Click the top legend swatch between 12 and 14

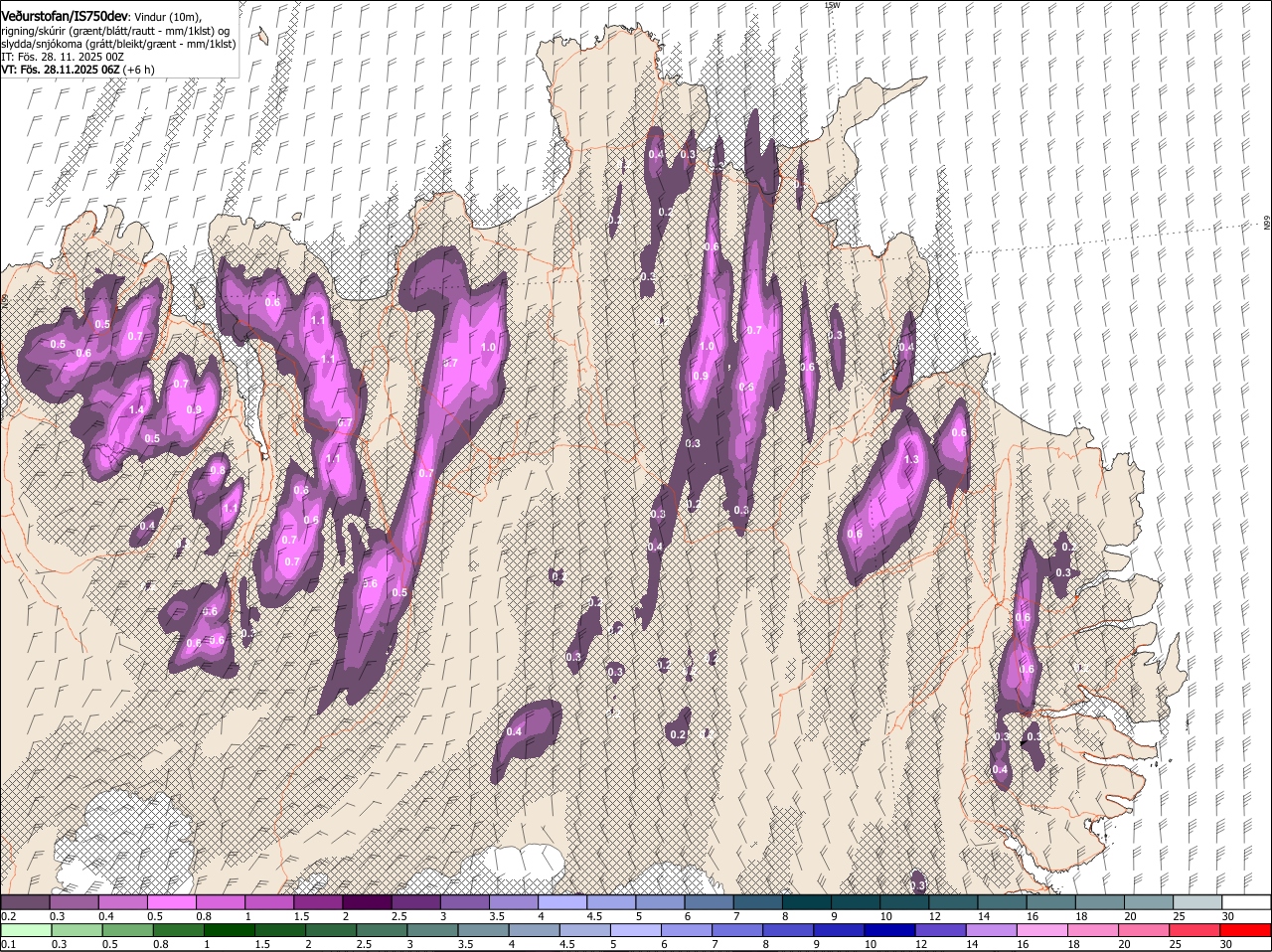coord(953,902)
